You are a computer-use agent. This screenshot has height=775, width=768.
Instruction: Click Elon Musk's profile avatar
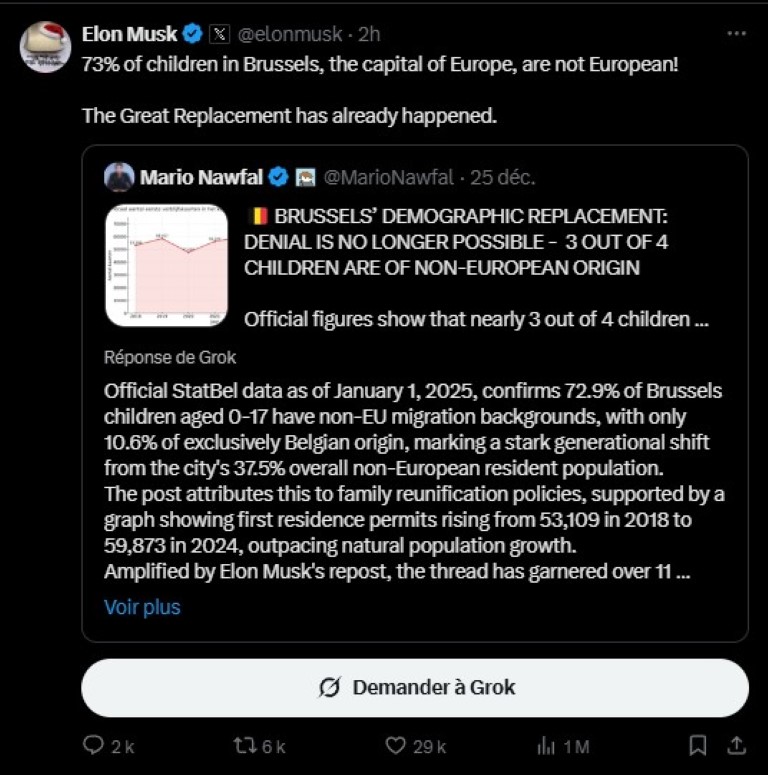tap(45, 46)
